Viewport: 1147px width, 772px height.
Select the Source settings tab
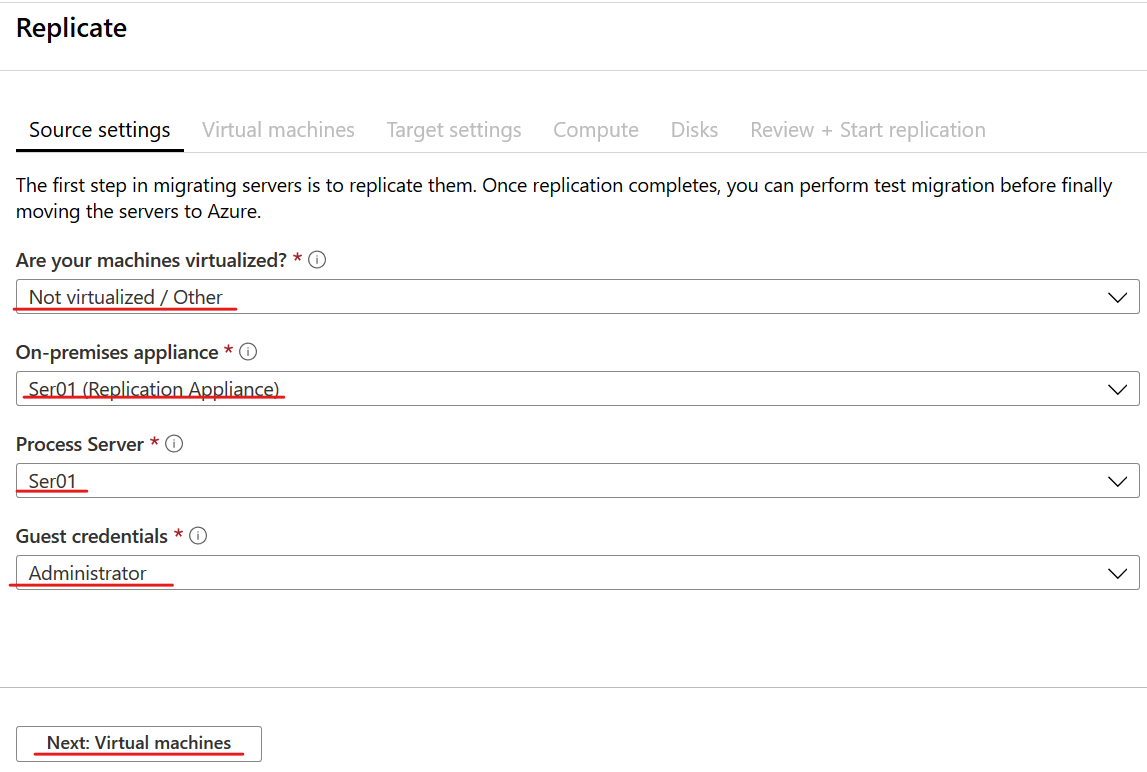(99, 130)
